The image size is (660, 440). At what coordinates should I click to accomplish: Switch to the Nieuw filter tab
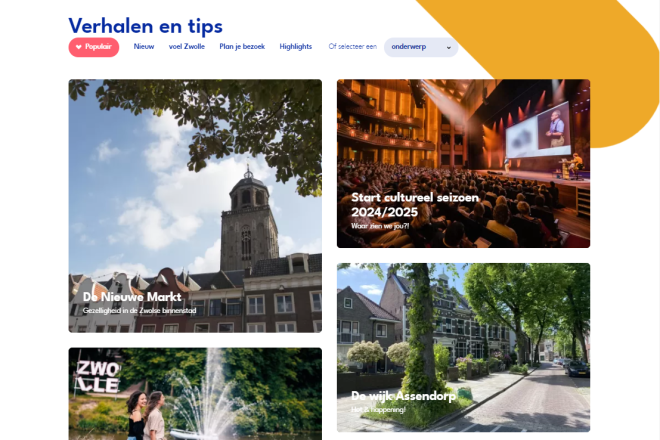pyautogui.click(x=144, y=47)
